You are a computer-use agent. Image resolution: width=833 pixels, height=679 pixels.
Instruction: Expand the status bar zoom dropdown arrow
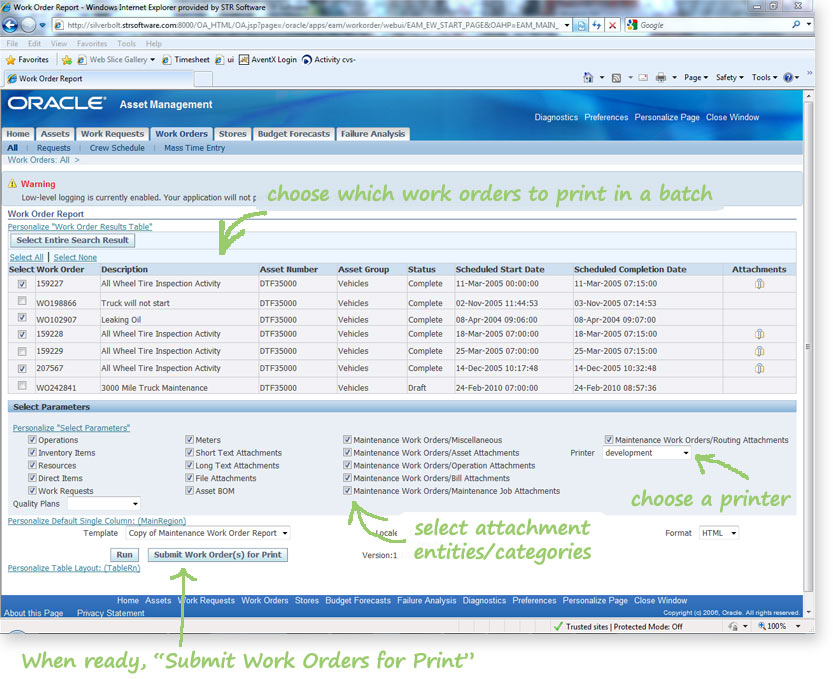797,626
